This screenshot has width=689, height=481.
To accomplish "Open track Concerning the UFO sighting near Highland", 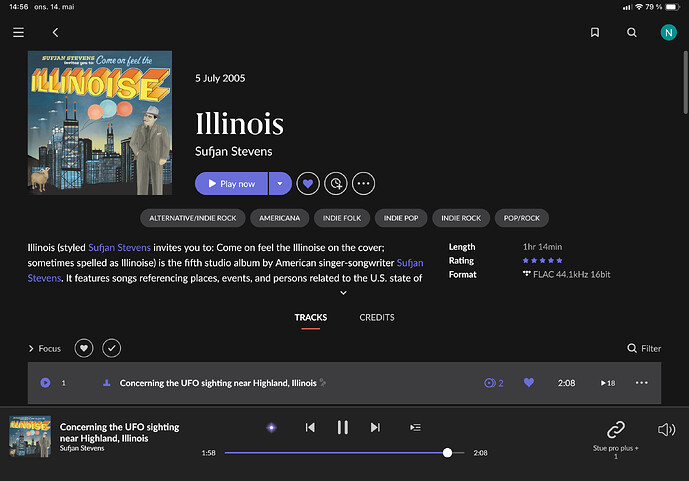I will [x=218, y=383].
